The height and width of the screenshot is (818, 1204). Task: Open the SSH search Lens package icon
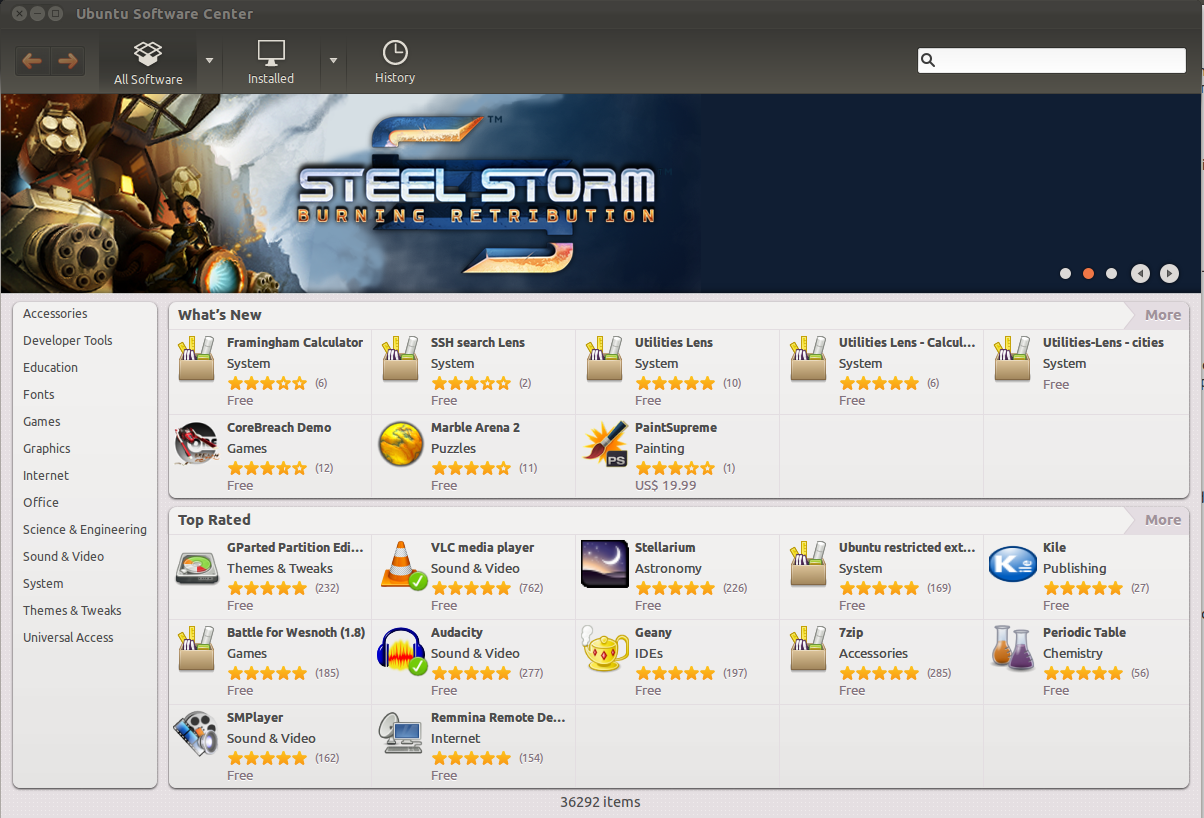point(400,359)
